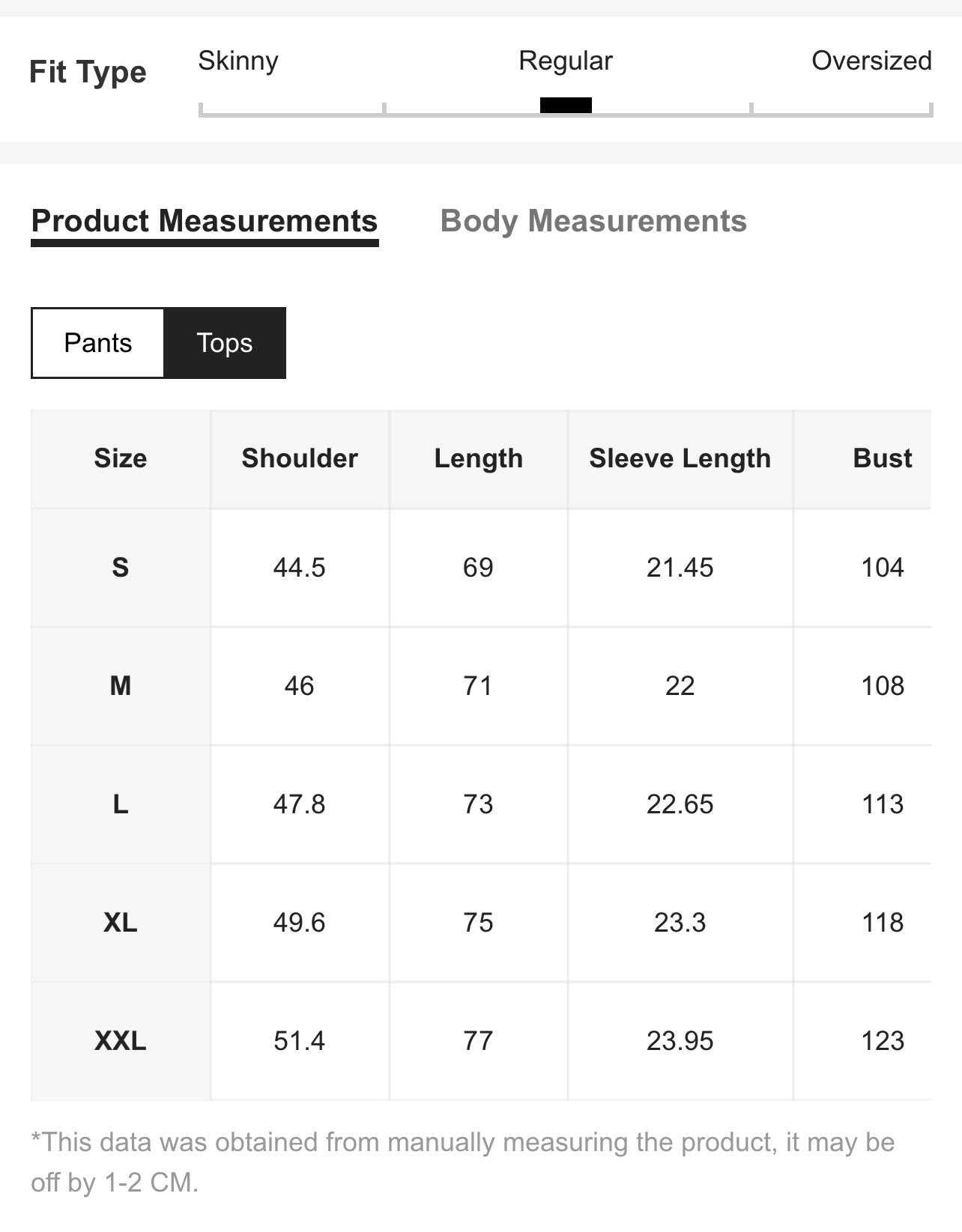Choose the Tops toggle option
Image resolution: width=962 pixels, height=1232 pixels.
click(x=225, y=343)
